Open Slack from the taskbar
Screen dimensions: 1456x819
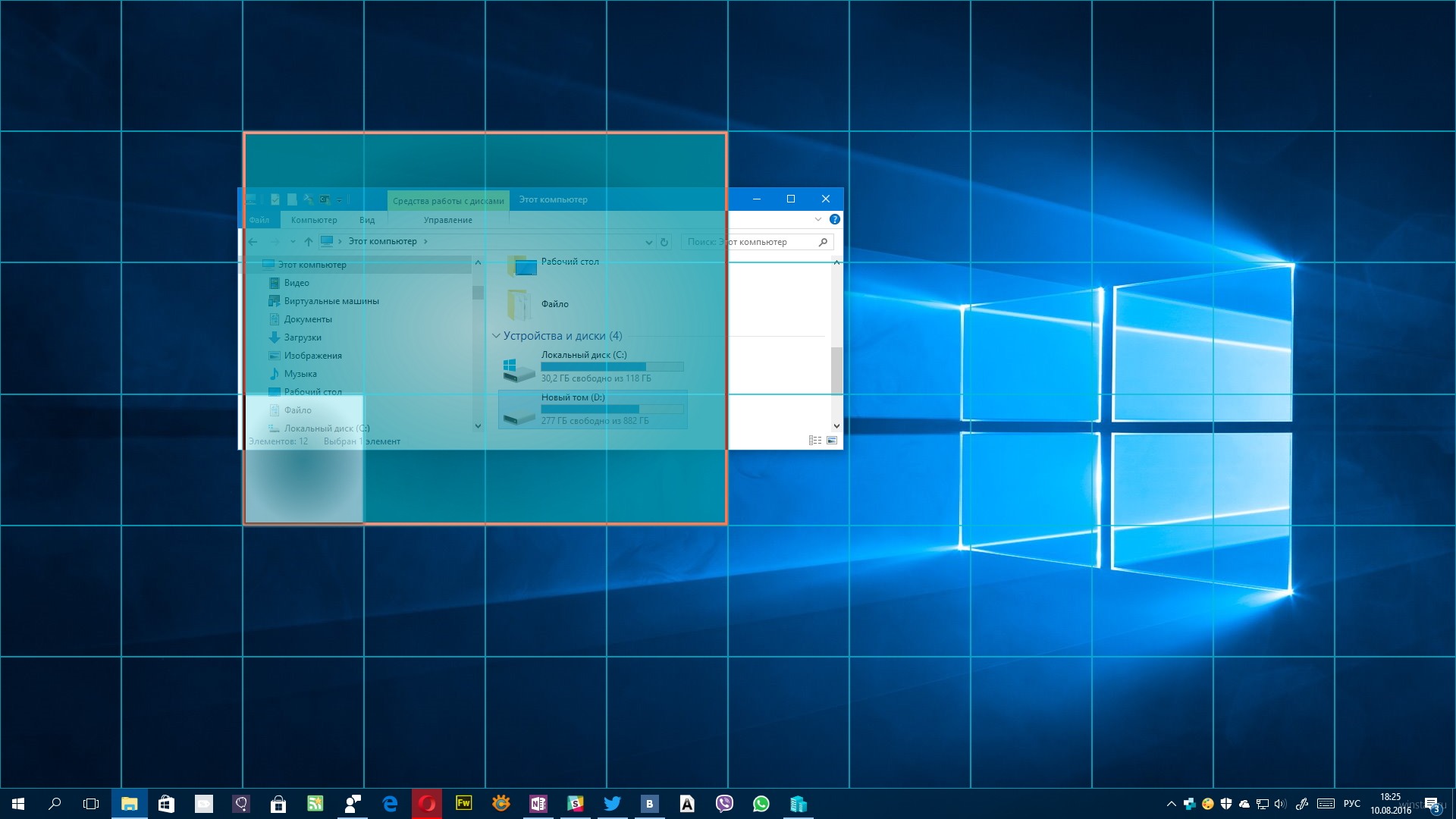tap(575, 804)
